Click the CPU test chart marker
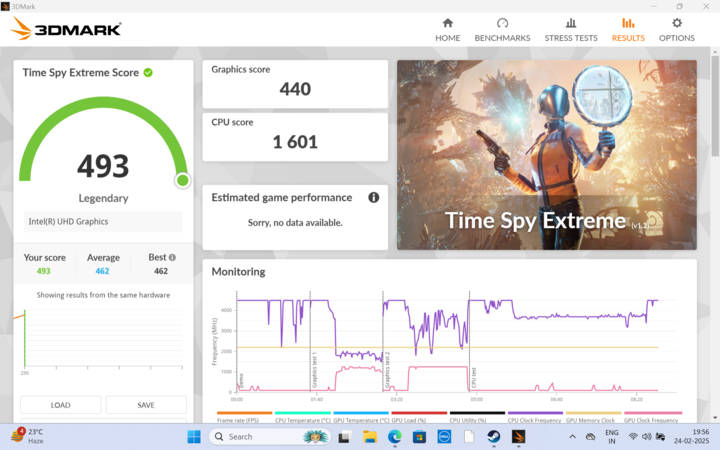 click(x=474, y=377)
